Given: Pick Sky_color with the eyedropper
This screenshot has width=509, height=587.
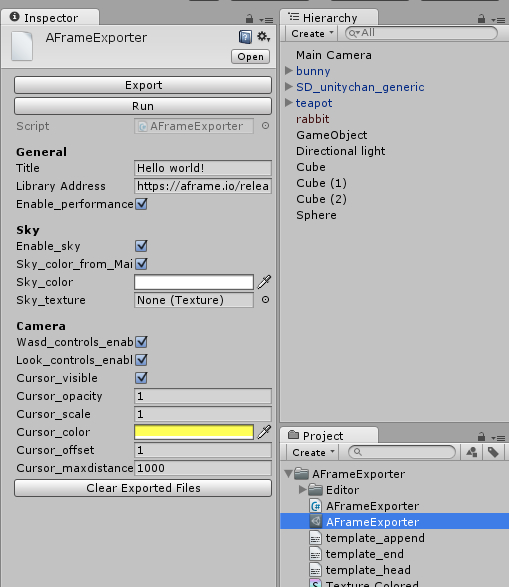Looking at the screenshot, I should click(264, 282).
